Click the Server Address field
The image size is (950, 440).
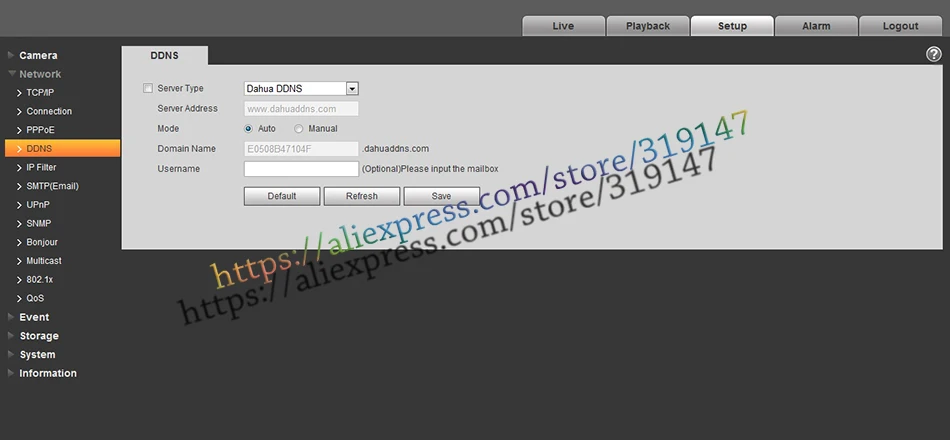click(301, 108)
